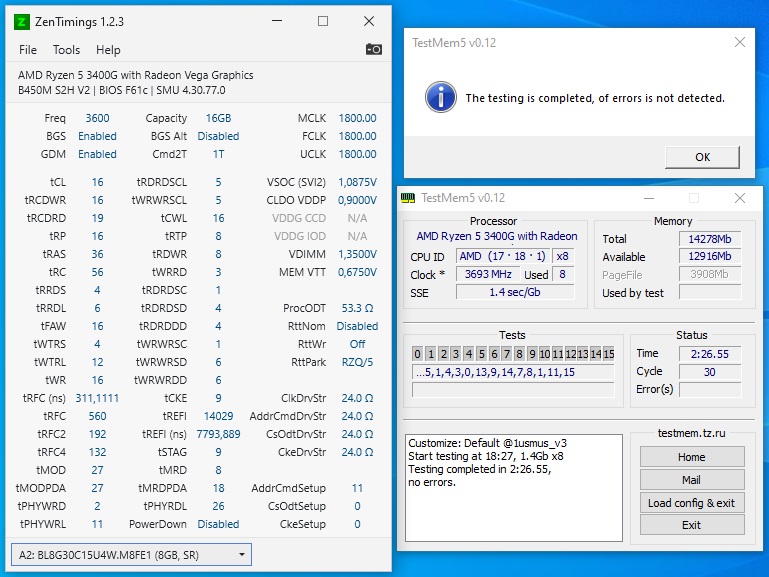Click the Cmd2T value 1T
Image resolution: width=769 pixels, height=577 pixels.
coord(218,154)
